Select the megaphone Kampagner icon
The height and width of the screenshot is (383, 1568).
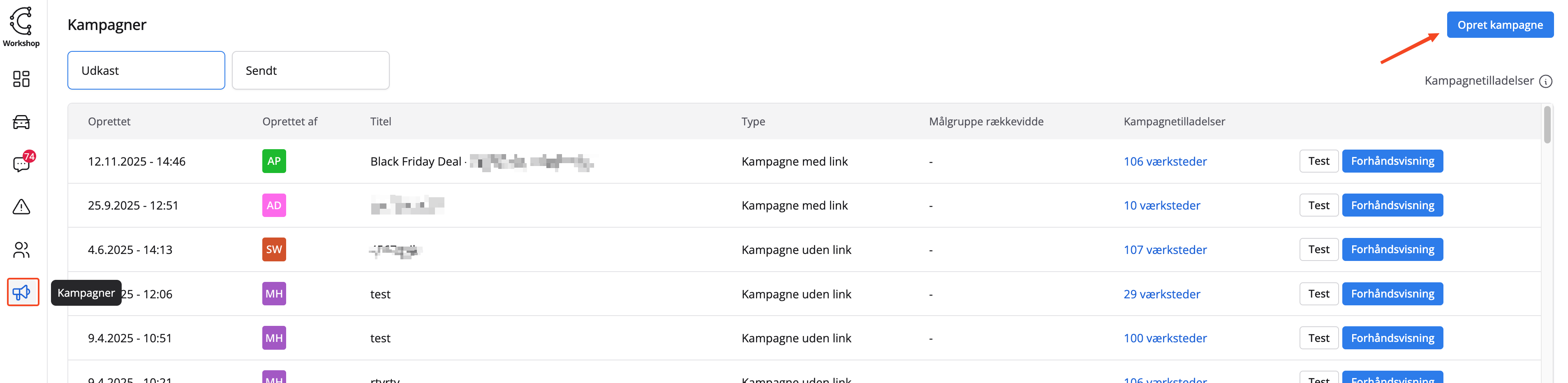[23, 292]
